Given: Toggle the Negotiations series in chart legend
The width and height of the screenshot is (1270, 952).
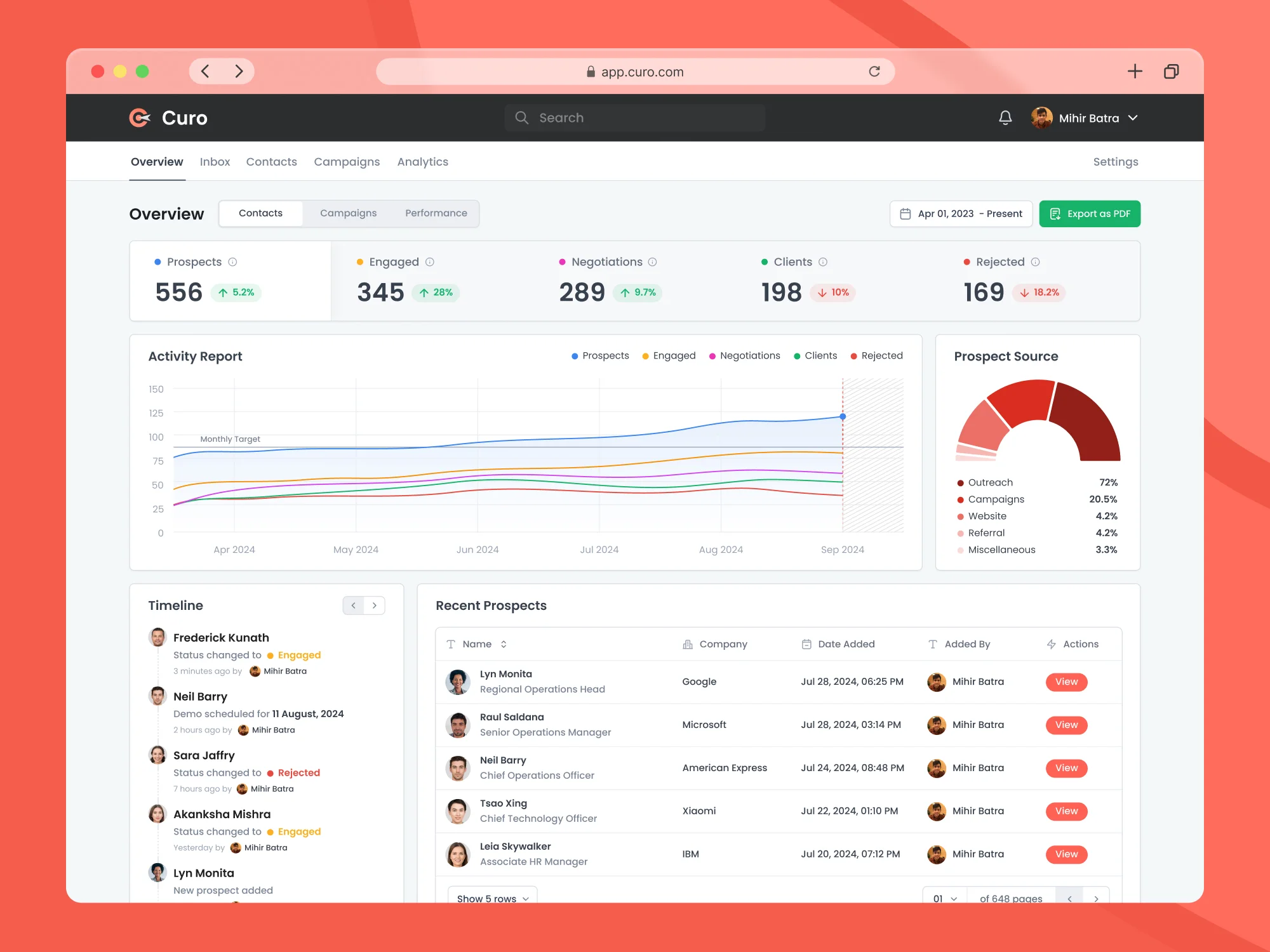Looking at the screenshot, I should pyautogui.click(x=744, y=356).
